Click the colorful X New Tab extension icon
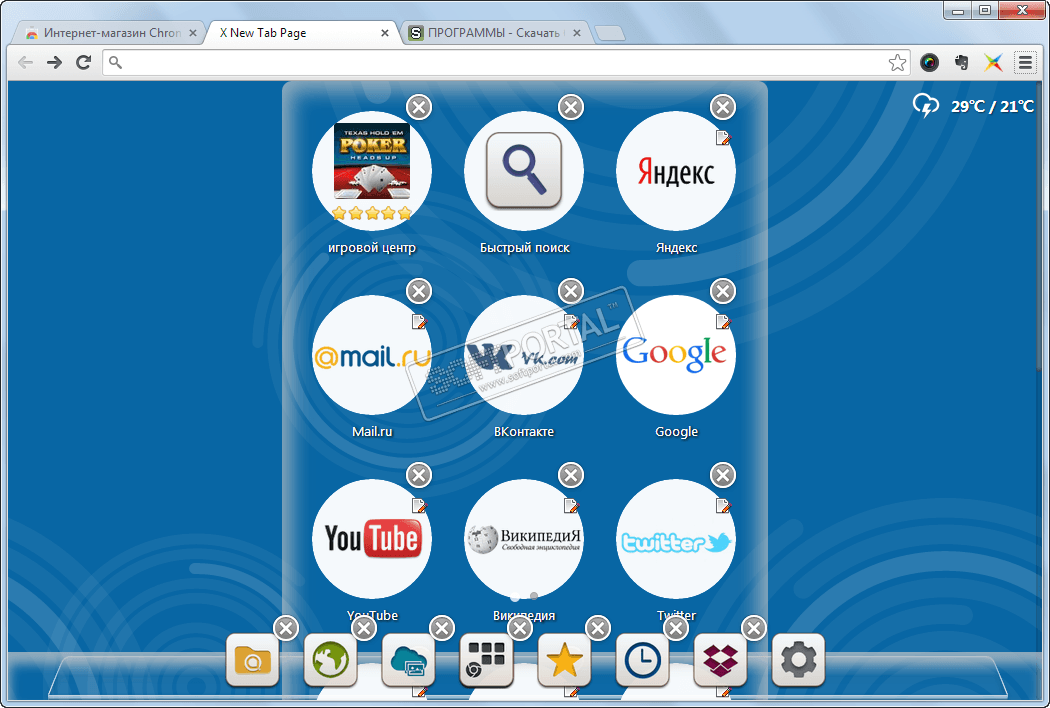This screenshot has width=1050, height=708. click(993, 63)
